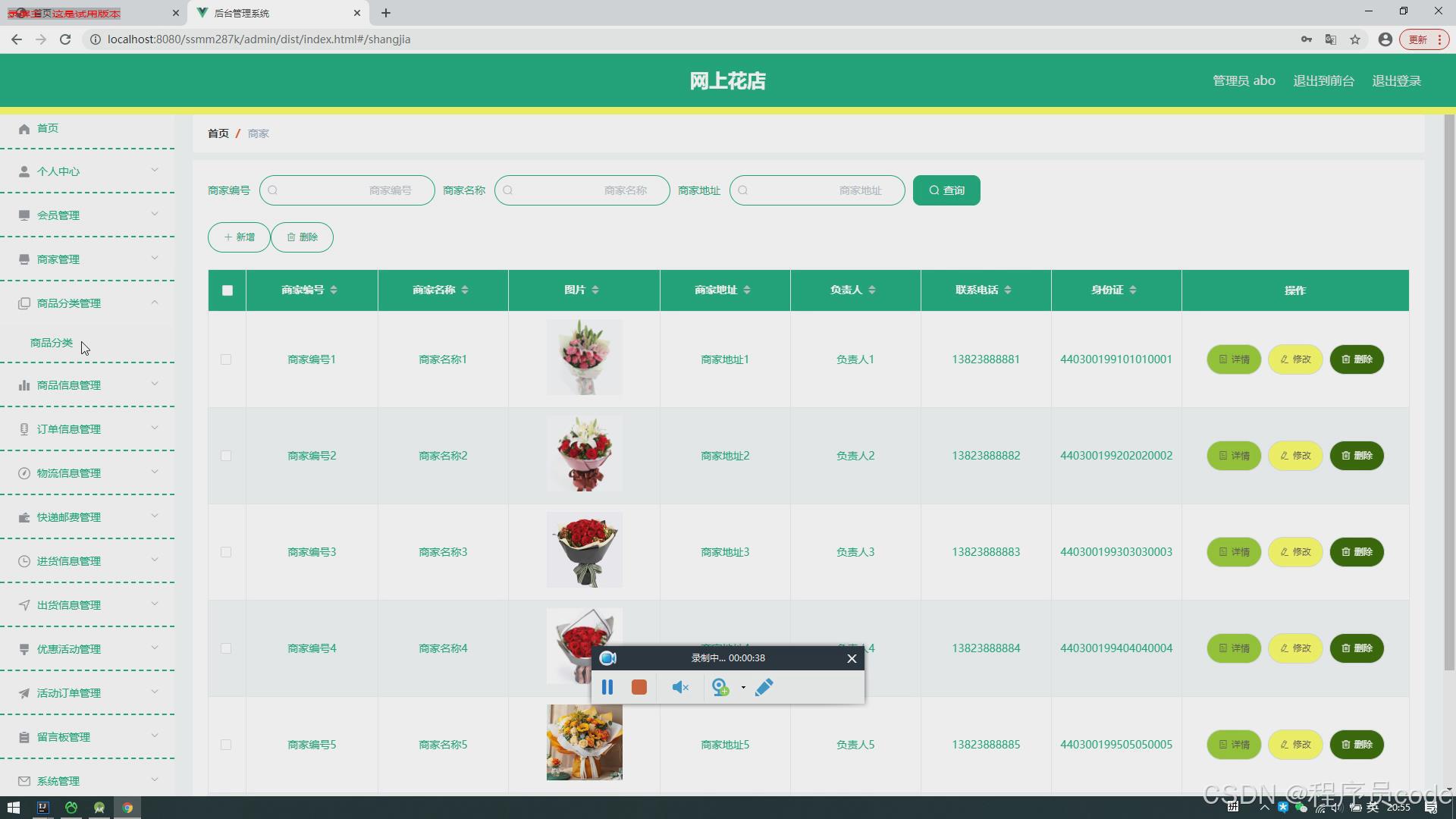1456x819 pixels.
Task: Click the home icon in the sidebar
Action: (24, 129)
